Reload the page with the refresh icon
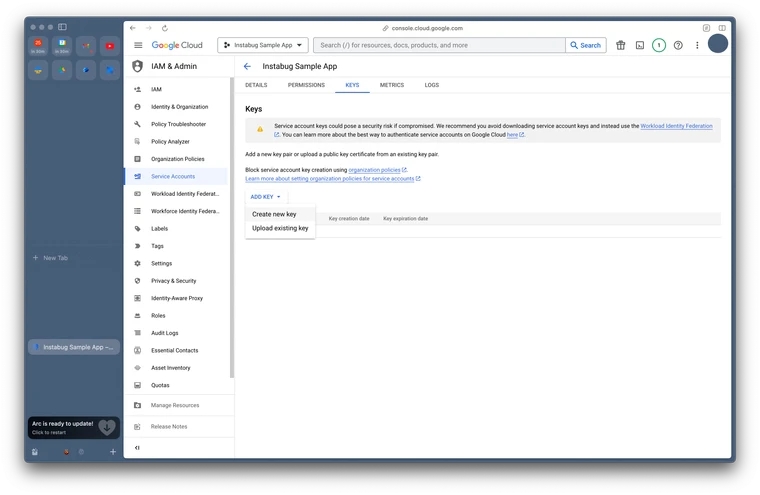 pos(165,28)
